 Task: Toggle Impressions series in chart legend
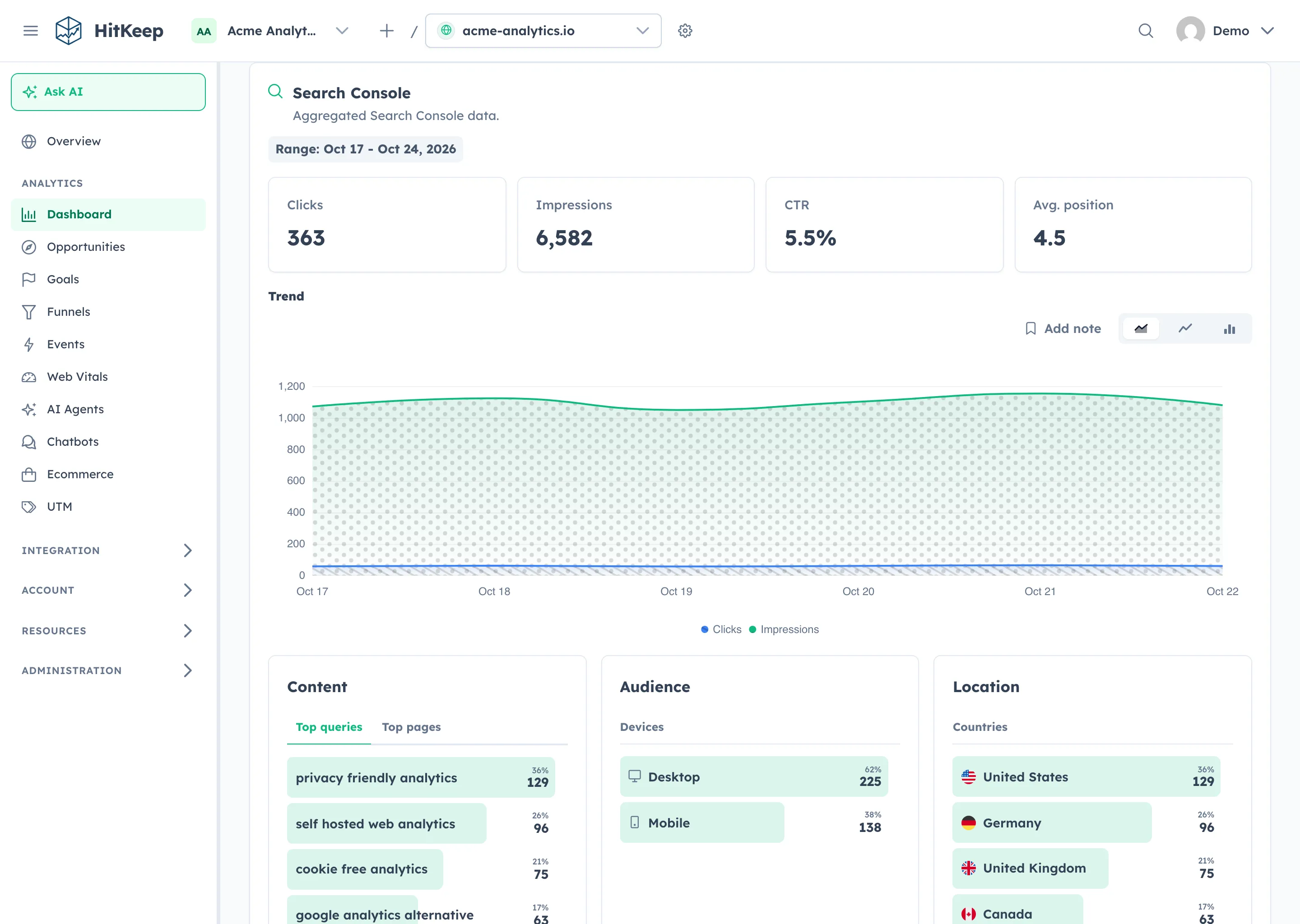point(784,629)
